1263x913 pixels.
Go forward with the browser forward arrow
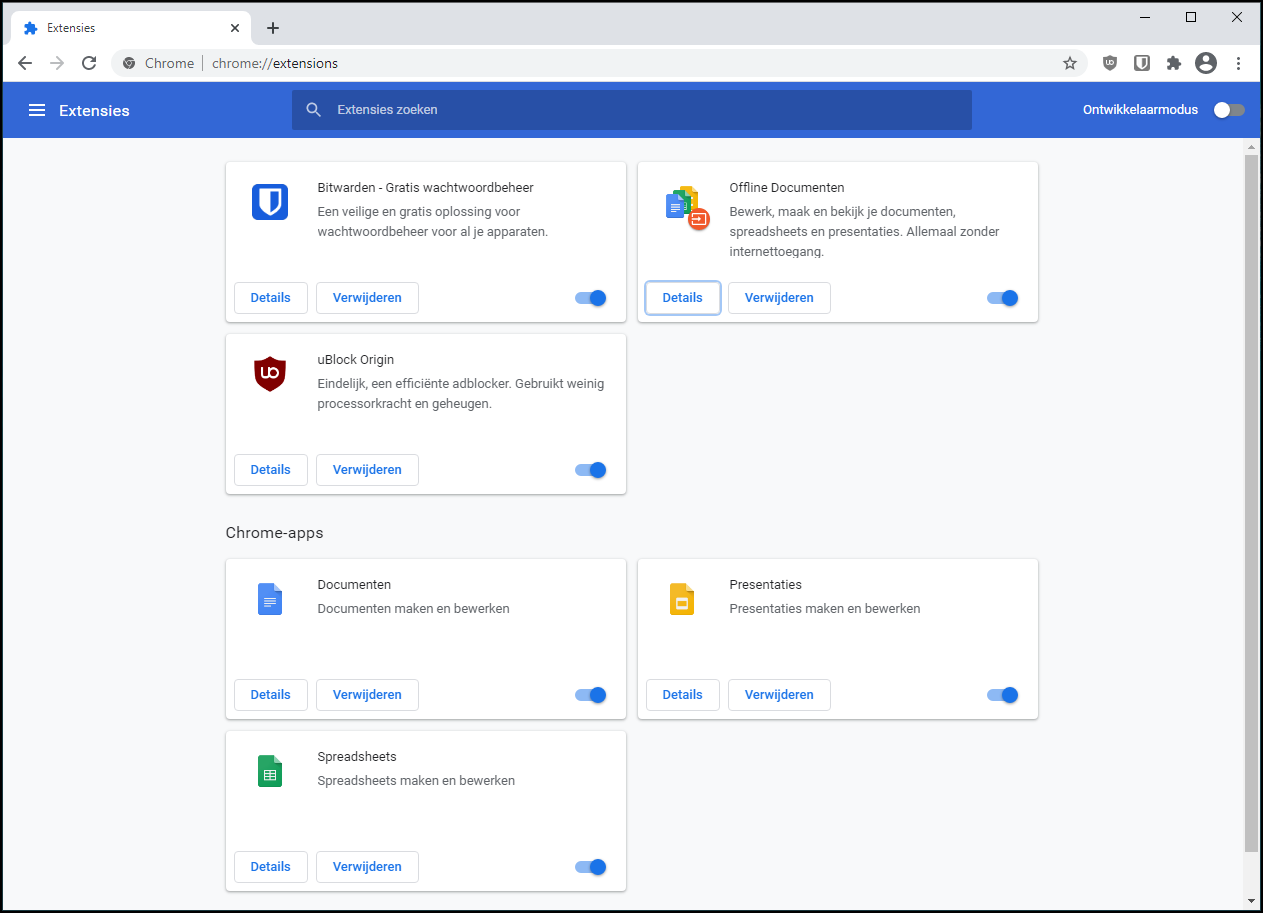57,63
